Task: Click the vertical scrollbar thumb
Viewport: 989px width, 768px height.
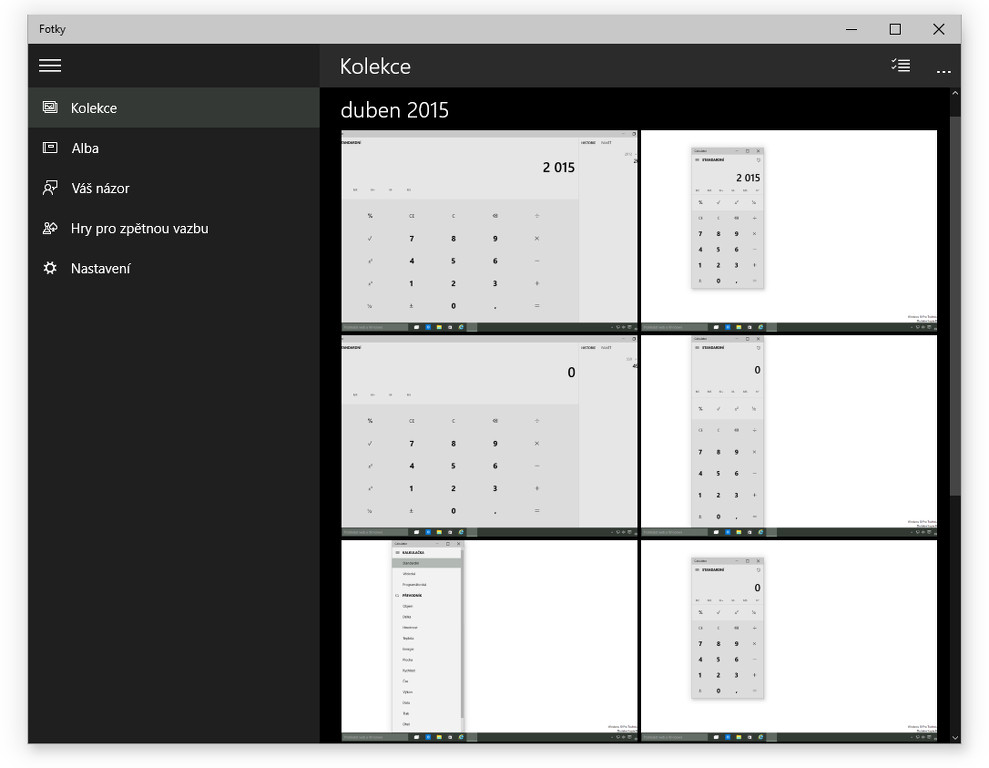Action: pyautogui.click(x=955, y=306)
